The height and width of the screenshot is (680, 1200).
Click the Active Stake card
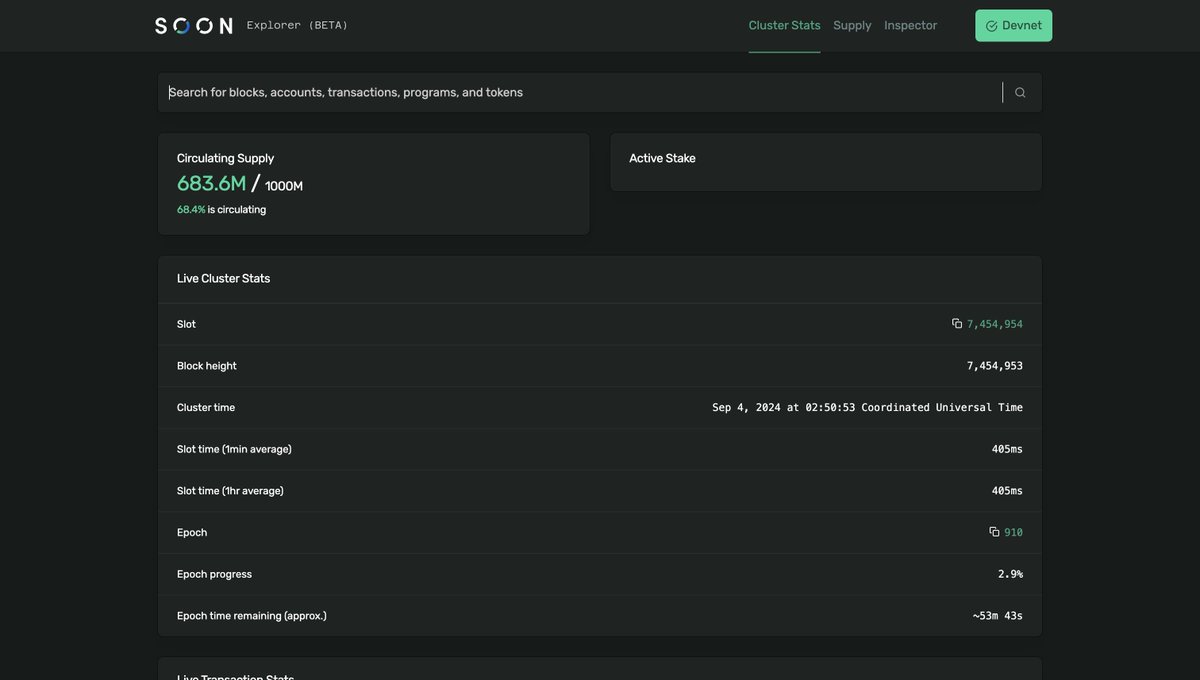tap(826, 161)
